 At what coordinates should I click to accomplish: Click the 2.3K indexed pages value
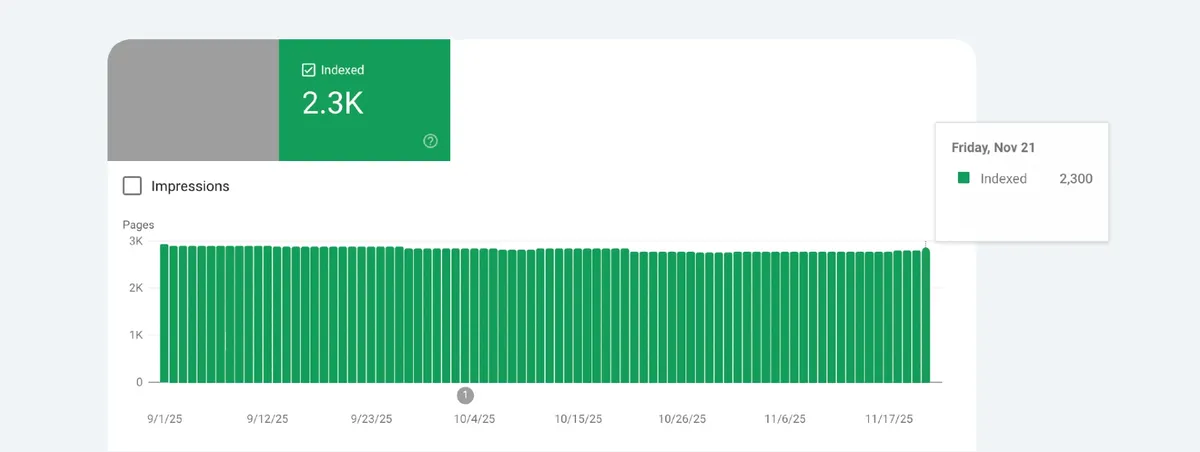pyautogui.click(x=332, y=103)
